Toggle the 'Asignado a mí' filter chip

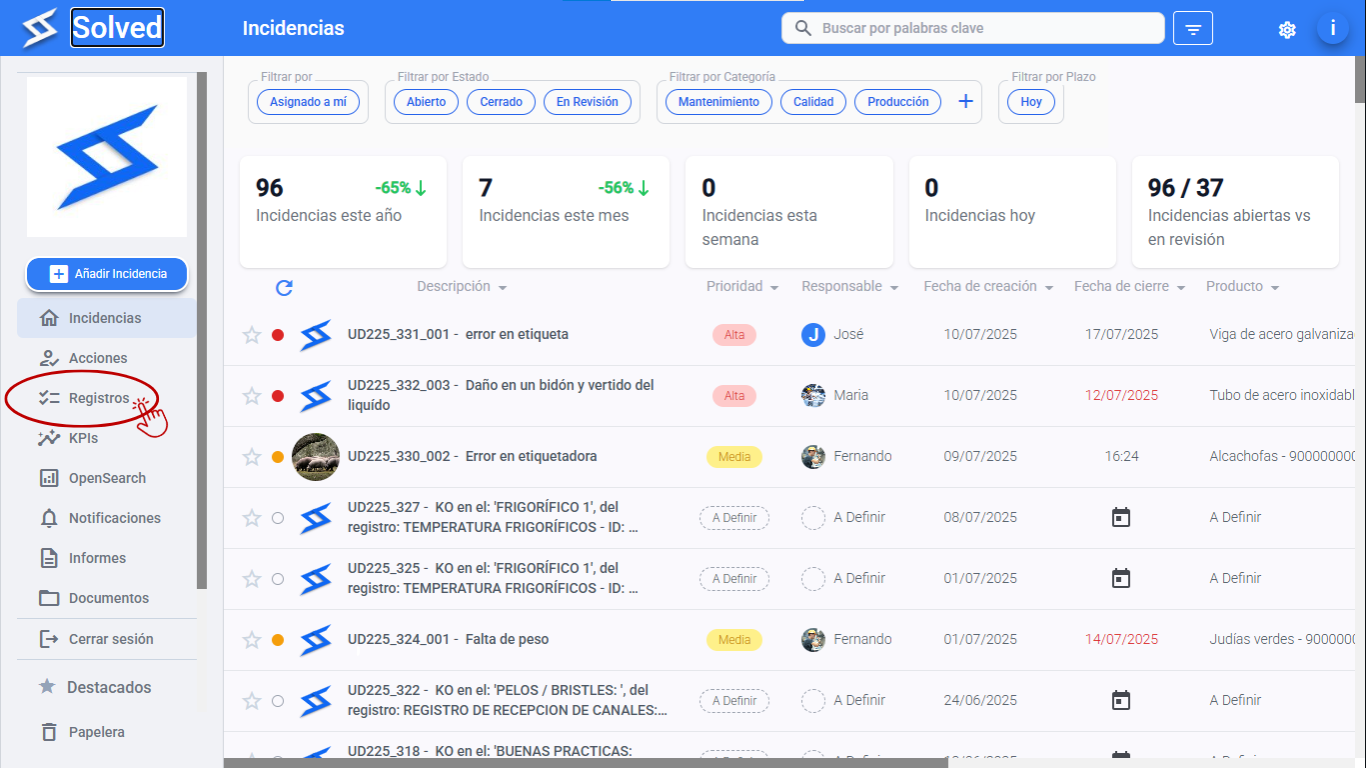[x=308, y=102]
